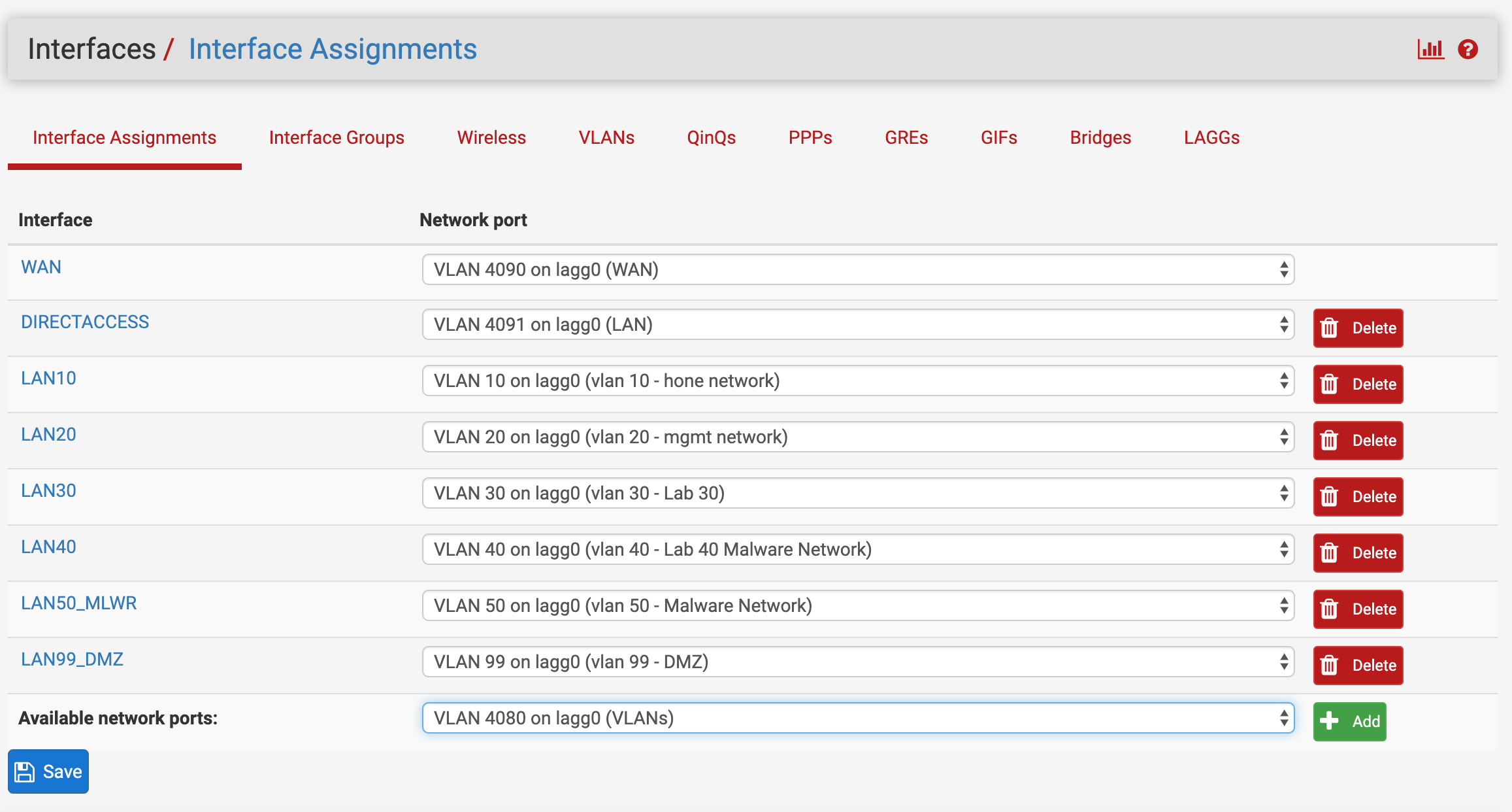Open the WAN network port dropdown
Image resolution: width=1512 pixels, height=812 pixels.
(857, 269)
